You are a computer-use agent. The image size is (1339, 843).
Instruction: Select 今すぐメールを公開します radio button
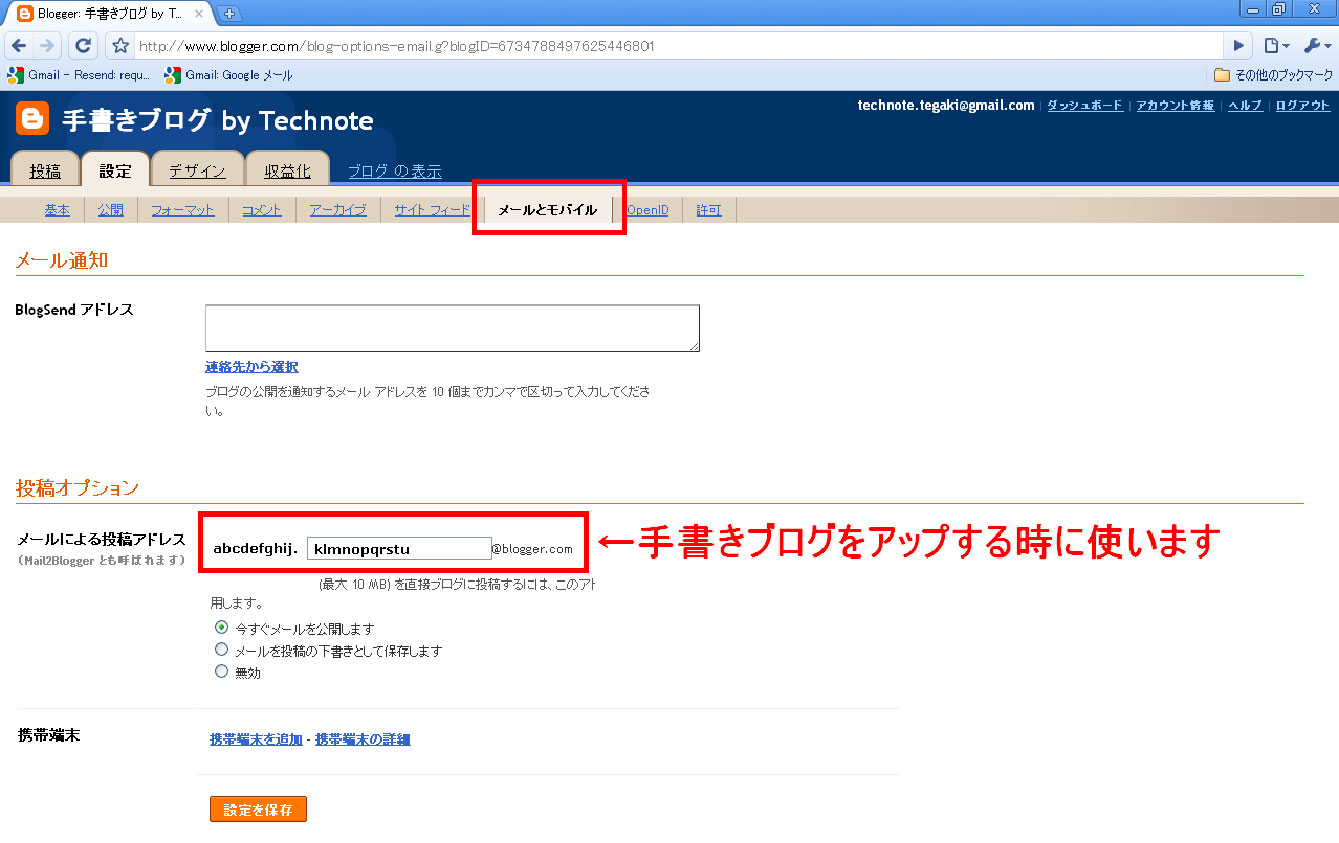222,627
